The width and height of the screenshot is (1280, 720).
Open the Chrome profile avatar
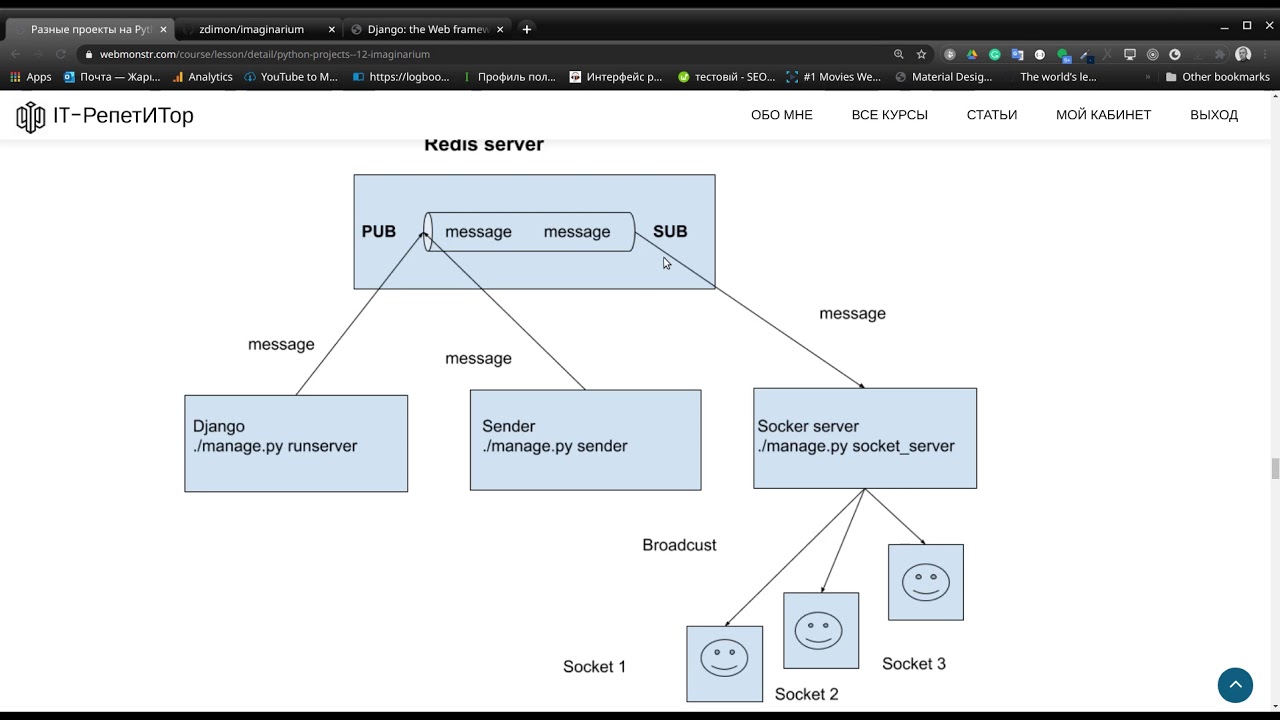1243,54
